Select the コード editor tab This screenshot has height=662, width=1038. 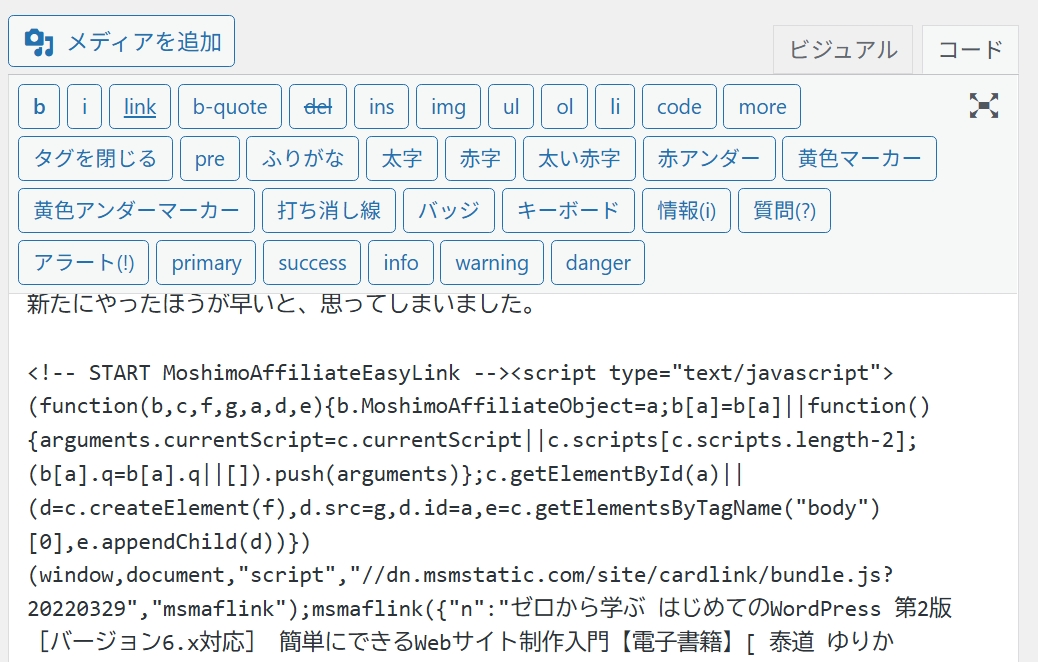969,49
